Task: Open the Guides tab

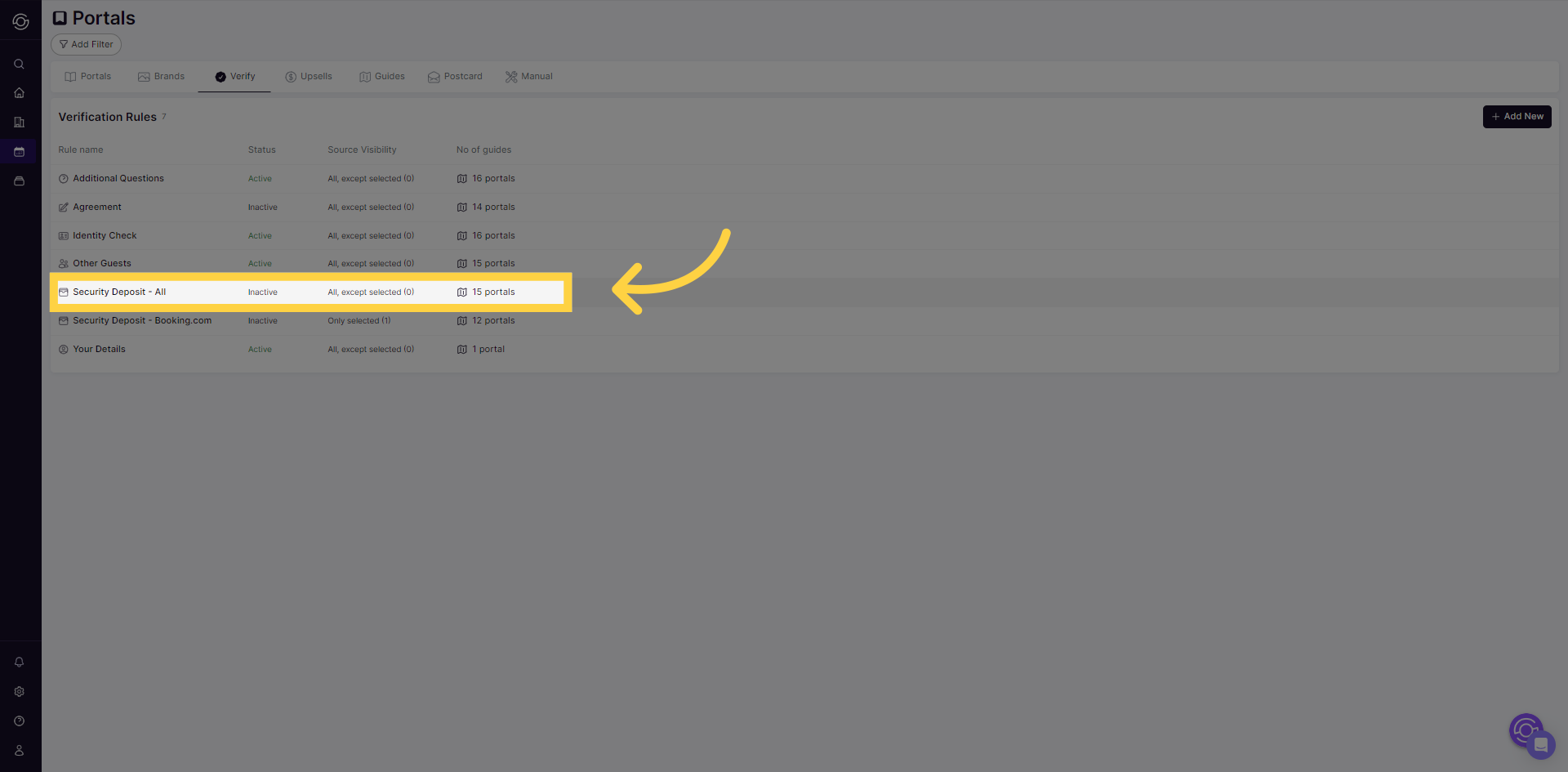Action: [x=382, y=77]
